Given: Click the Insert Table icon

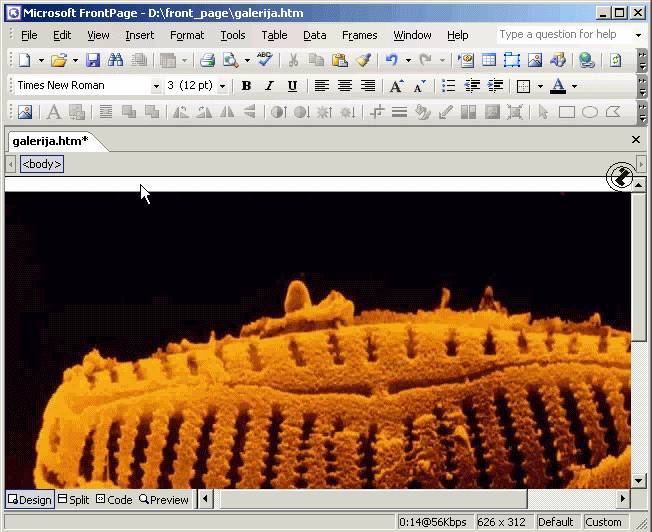Looking at the screenshot, I should coord(489,61).
